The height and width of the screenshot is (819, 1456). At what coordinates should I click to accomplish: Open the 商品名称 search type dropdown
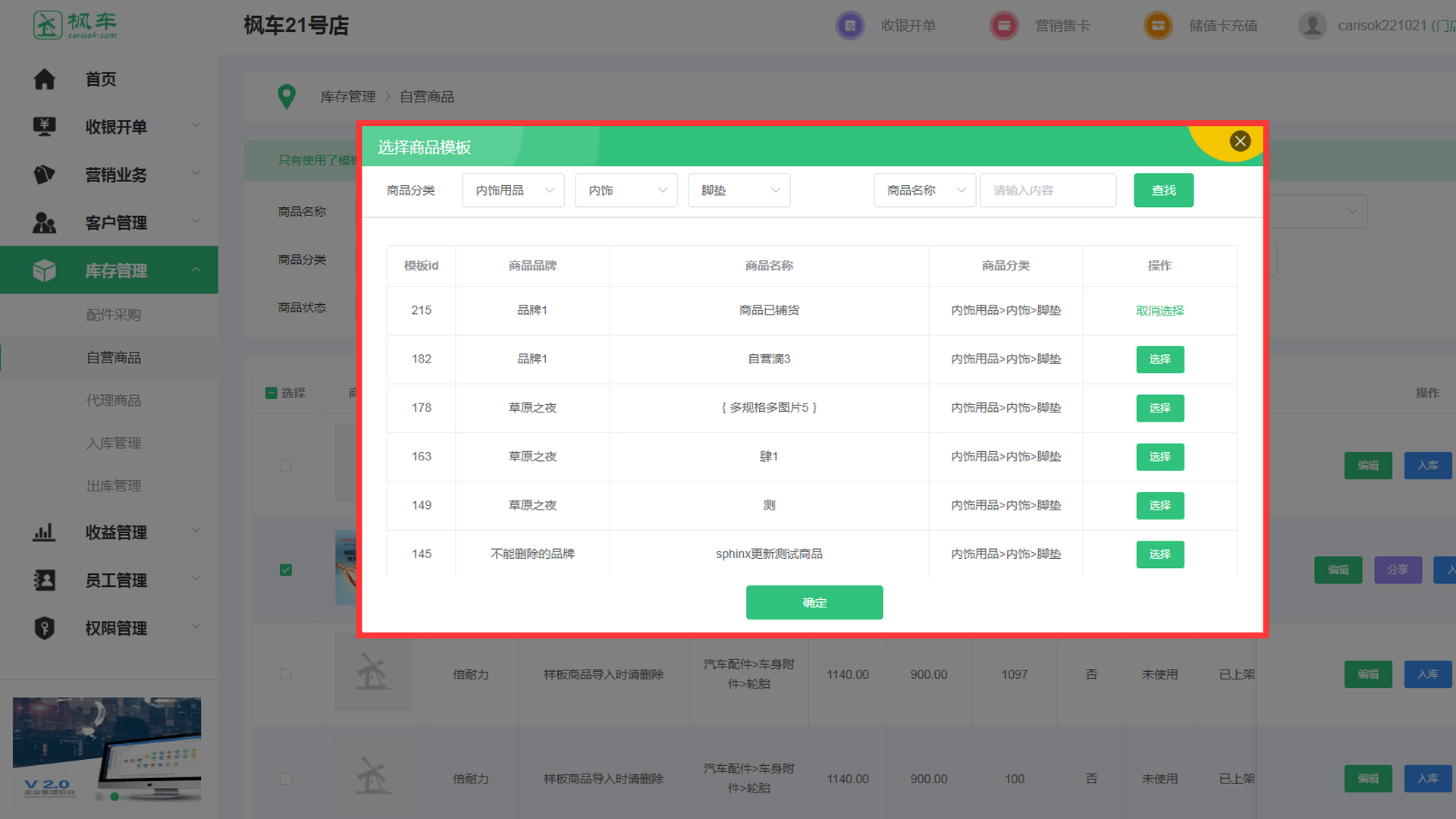pos(924,190)
